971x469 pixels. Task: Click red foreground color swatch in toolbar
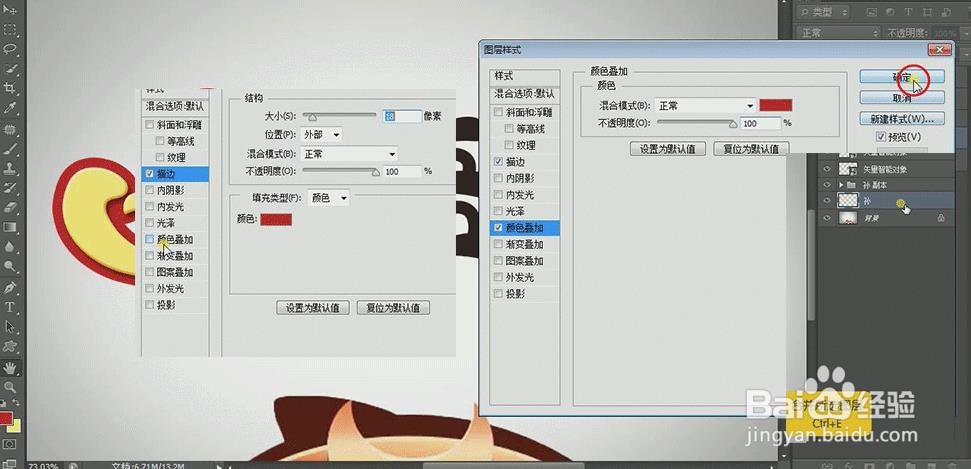(6, 419)
